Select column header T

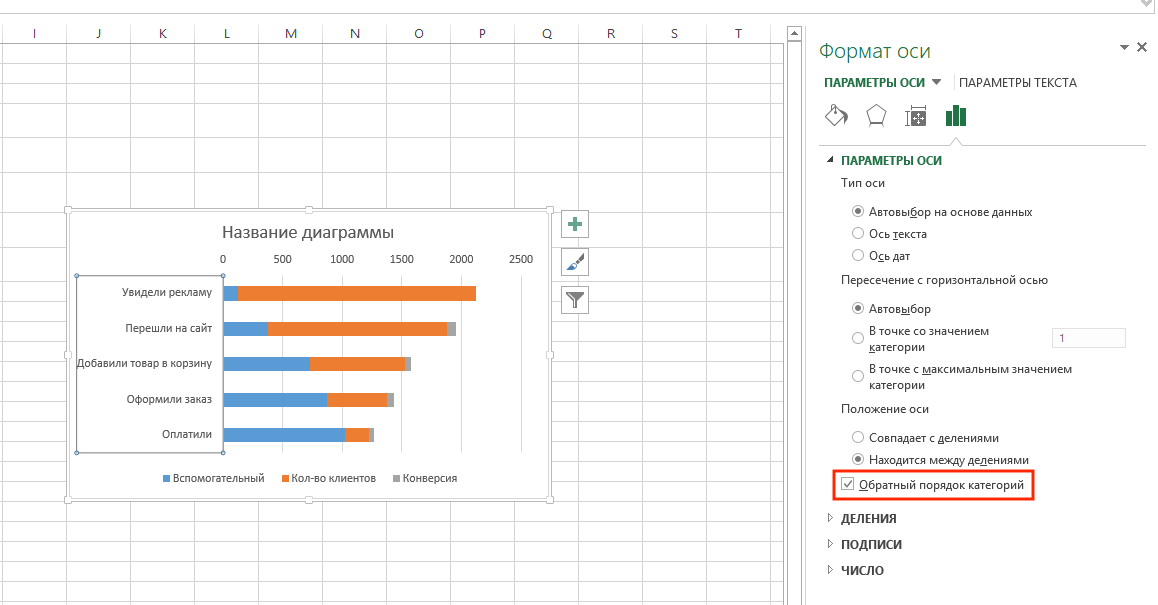[739, 33]
